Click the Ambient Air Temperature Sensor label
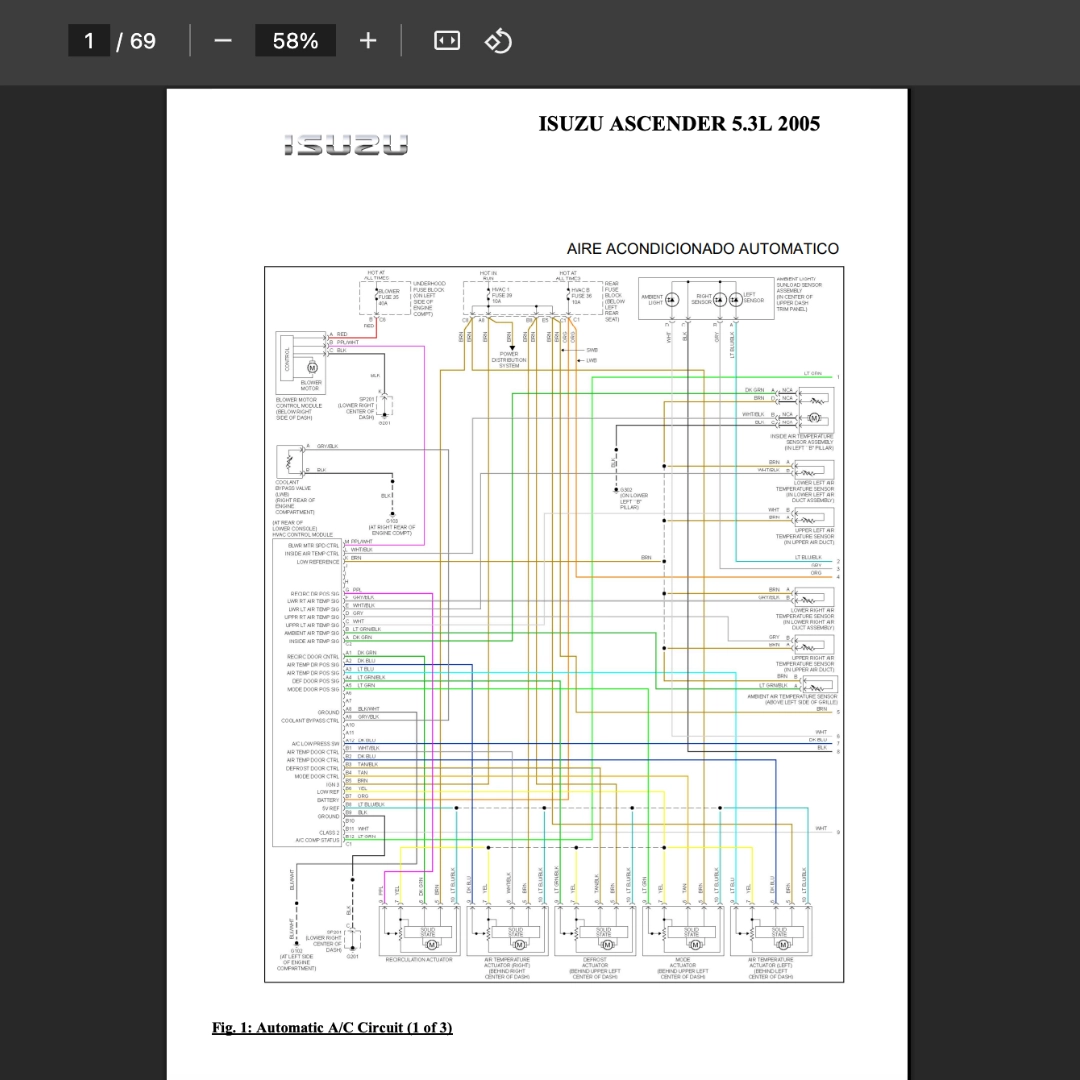Viewport: 1080px width, 1080px height. [x=792, y=700]
